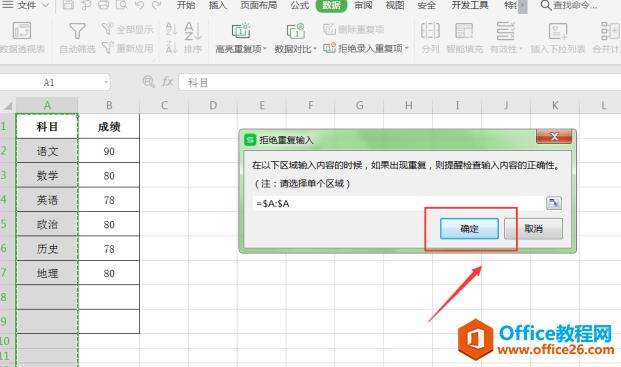Switch to the 插入 tab
The height and width of the screenshot is (367, 621).
click(x=218, y=5)
